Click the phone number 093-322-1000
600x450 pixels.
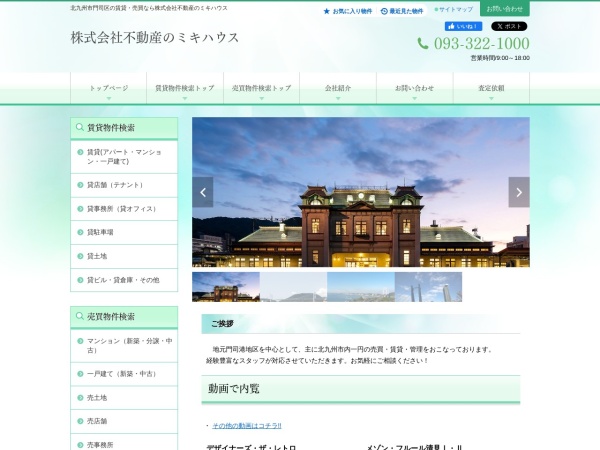pos(481,43)
